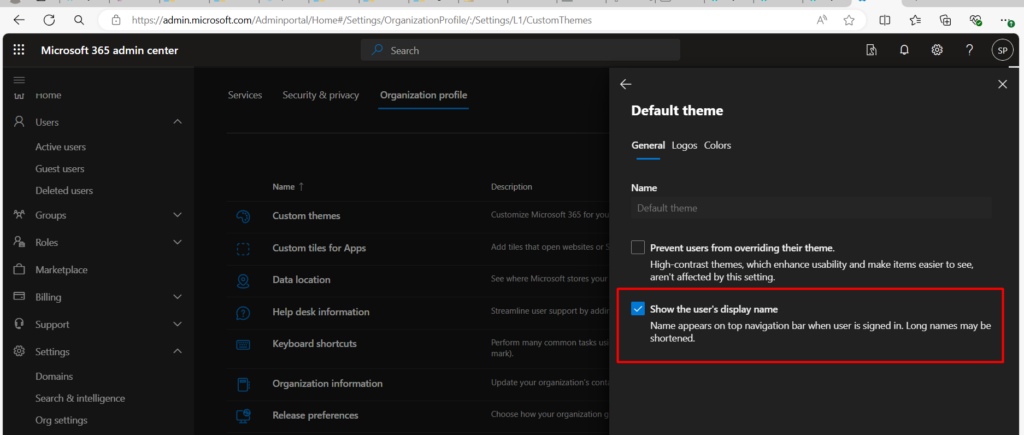This screenshot has width=1024, height=435.
Task: Click the Users person icon in the sidebar
Action: coord(19,122)
